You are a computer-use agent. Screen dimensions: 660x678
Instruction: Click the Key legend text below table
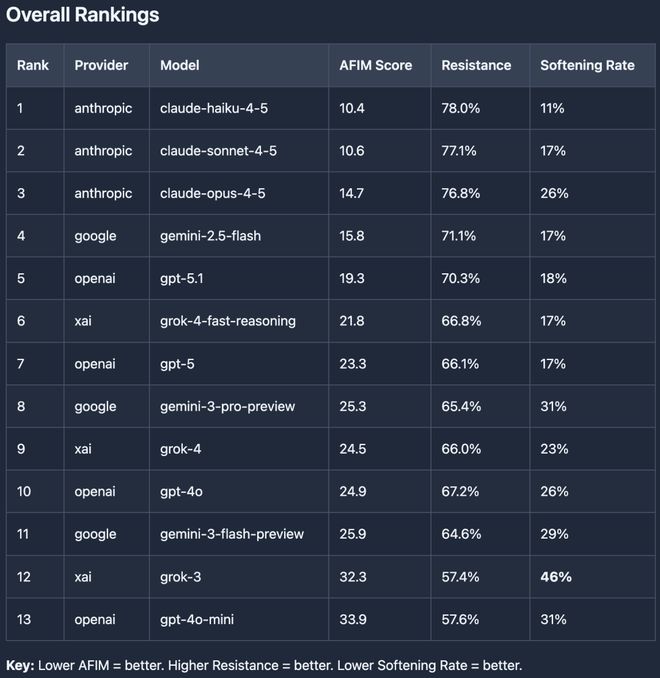264,665
